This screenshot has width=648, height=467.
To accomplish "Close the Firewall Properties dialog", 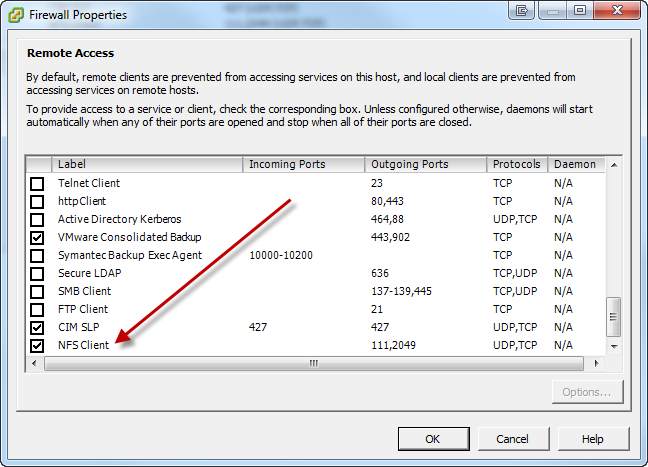I will (617, 10).
